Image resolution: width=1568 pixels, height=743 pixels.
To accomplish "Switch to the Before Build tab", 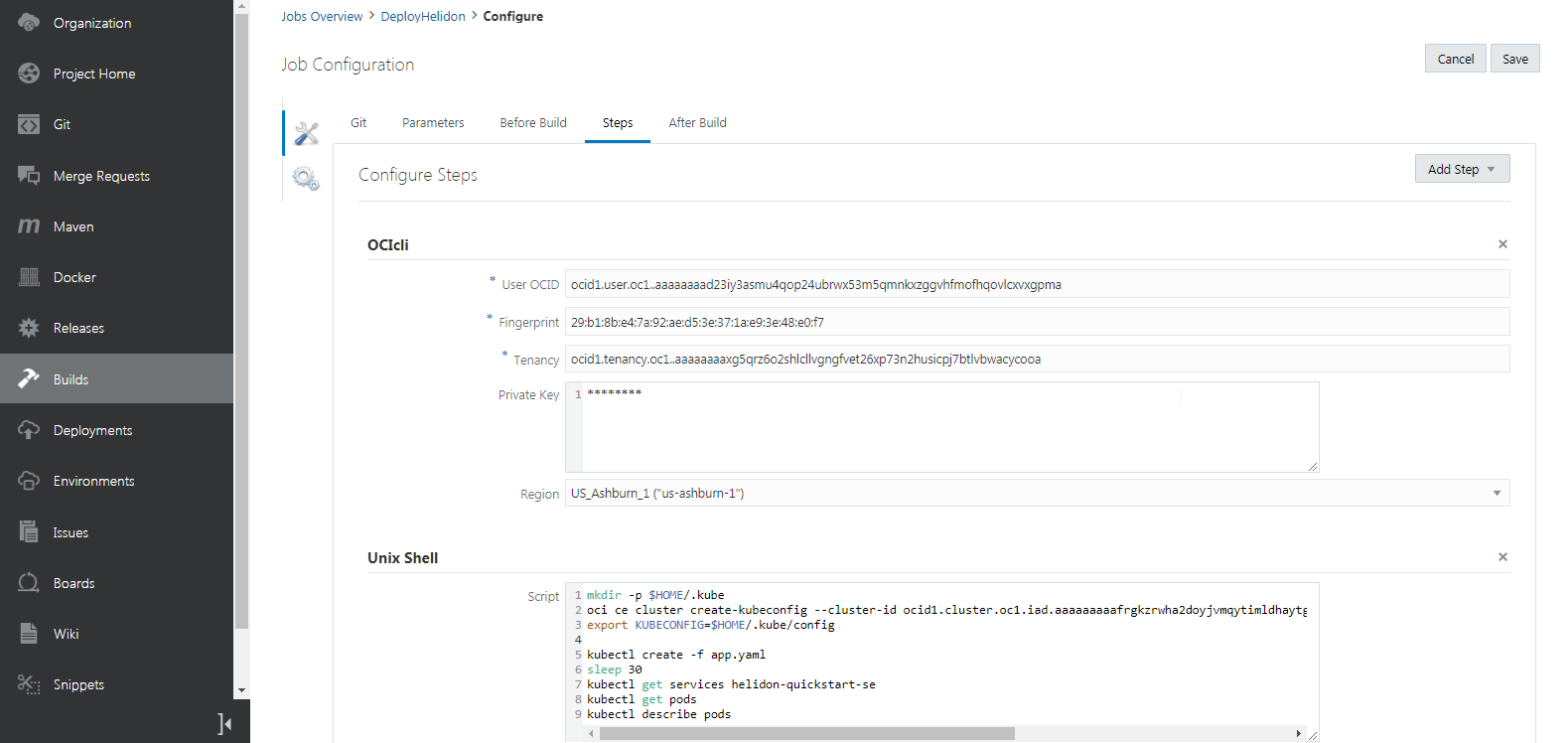I will click(533, 123).
